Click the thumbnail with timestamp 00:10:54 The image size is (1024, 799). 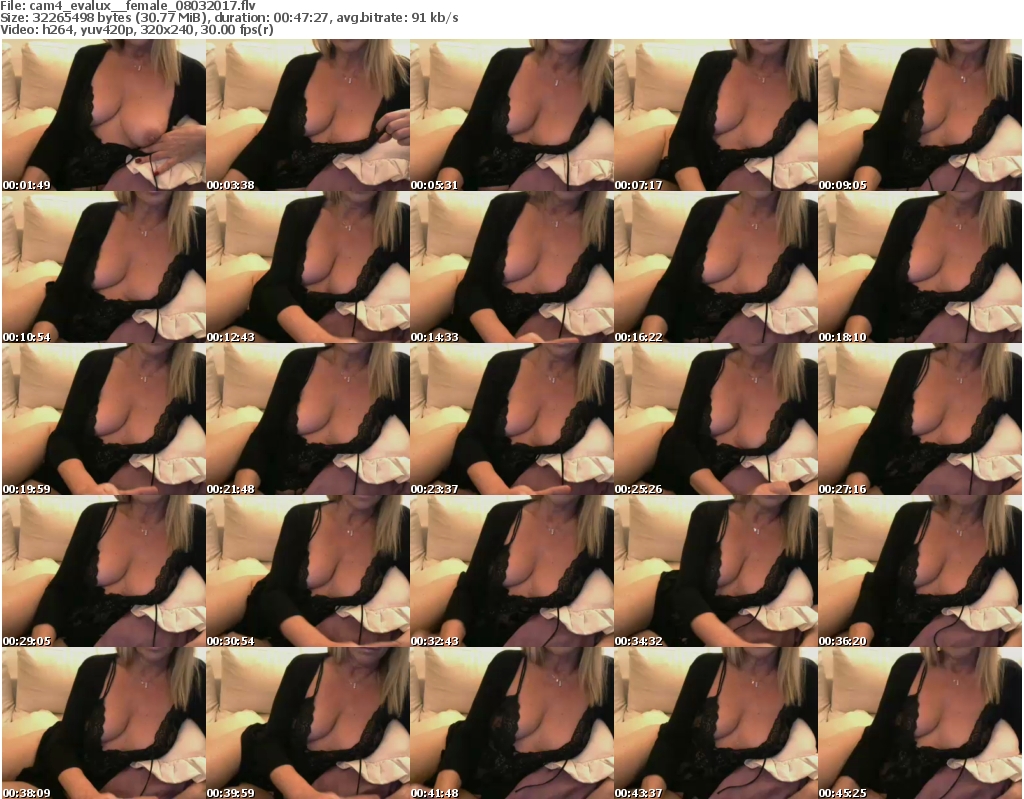point(104,267)
